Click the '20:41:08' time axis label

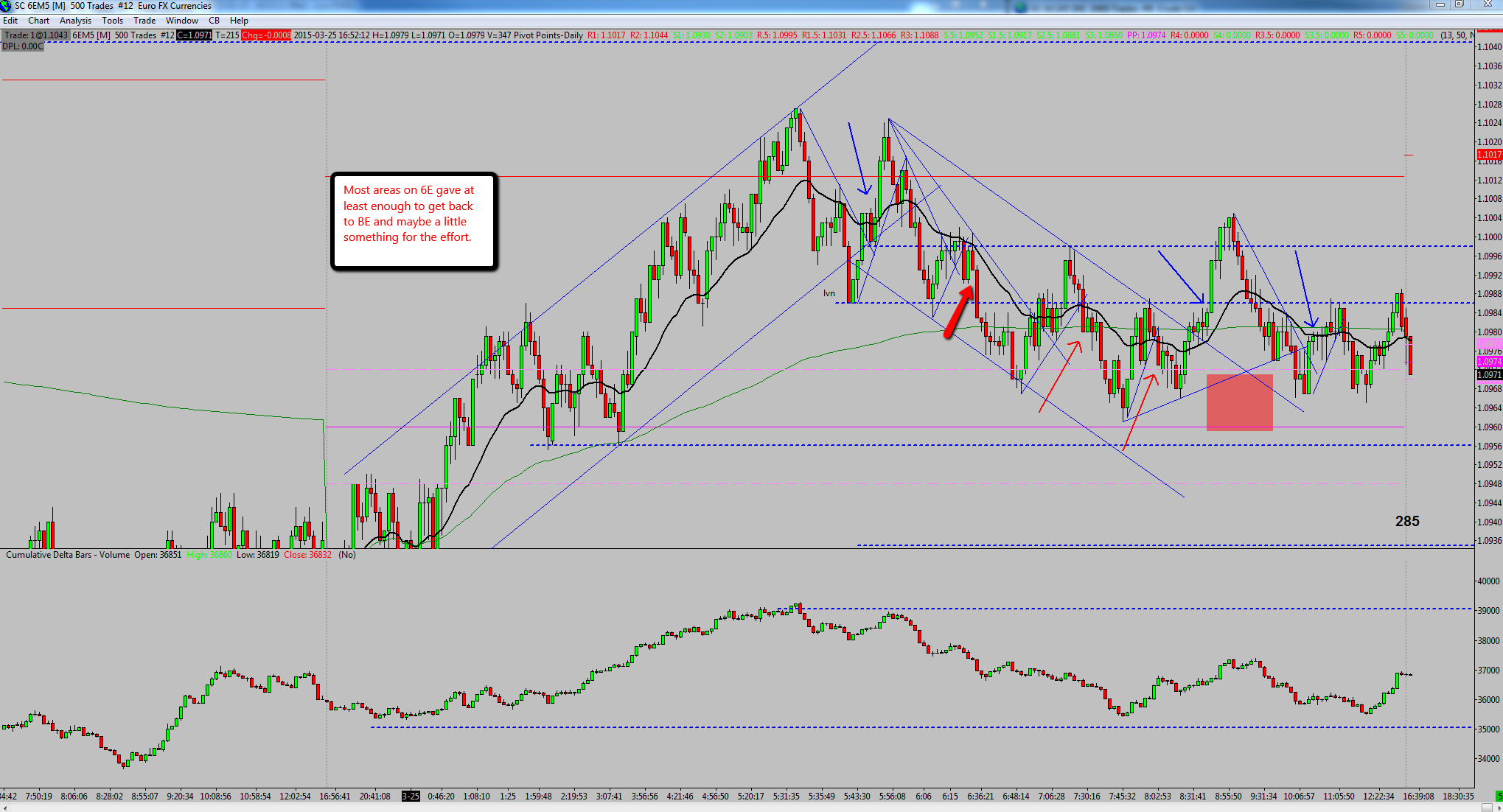tap(375, 796)
